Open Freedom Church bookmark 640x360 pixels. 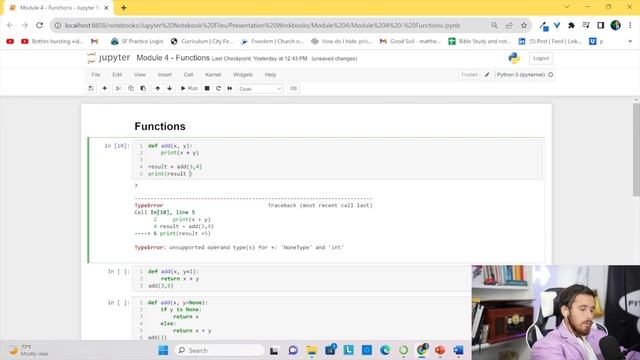(x=272, y=41)
